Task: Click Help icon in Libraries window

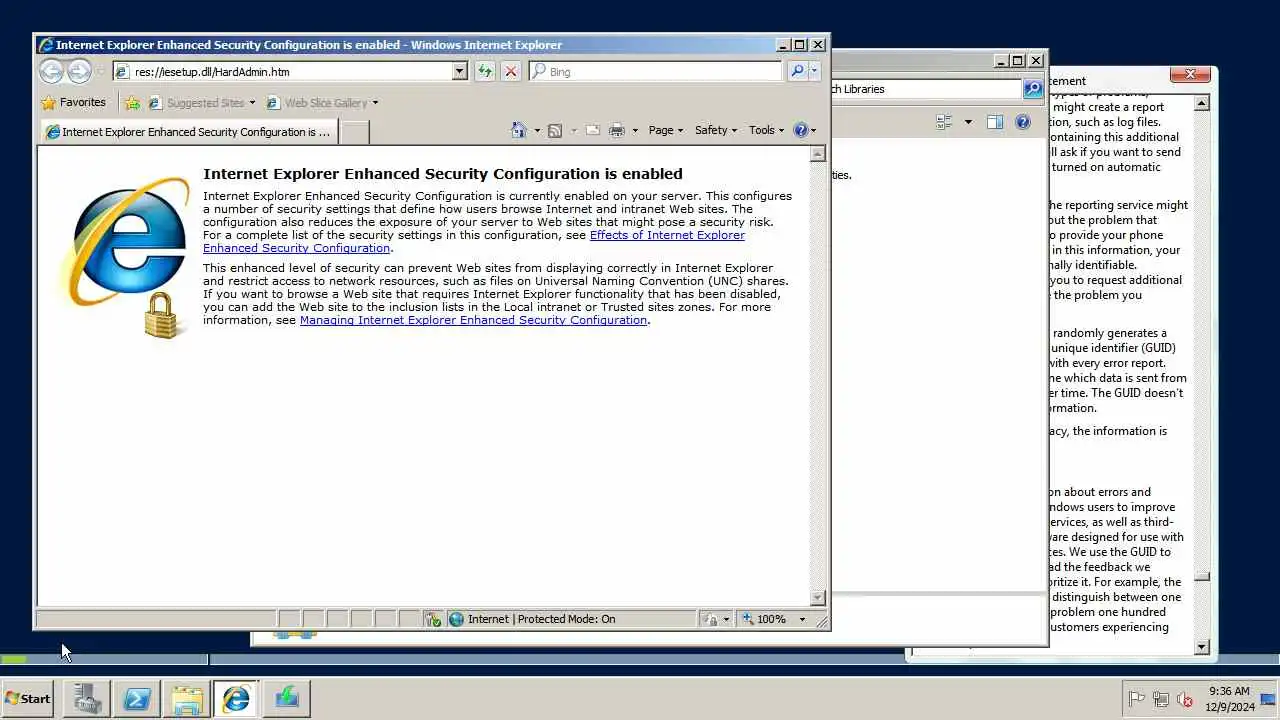Action: [x=1022, y=122]
